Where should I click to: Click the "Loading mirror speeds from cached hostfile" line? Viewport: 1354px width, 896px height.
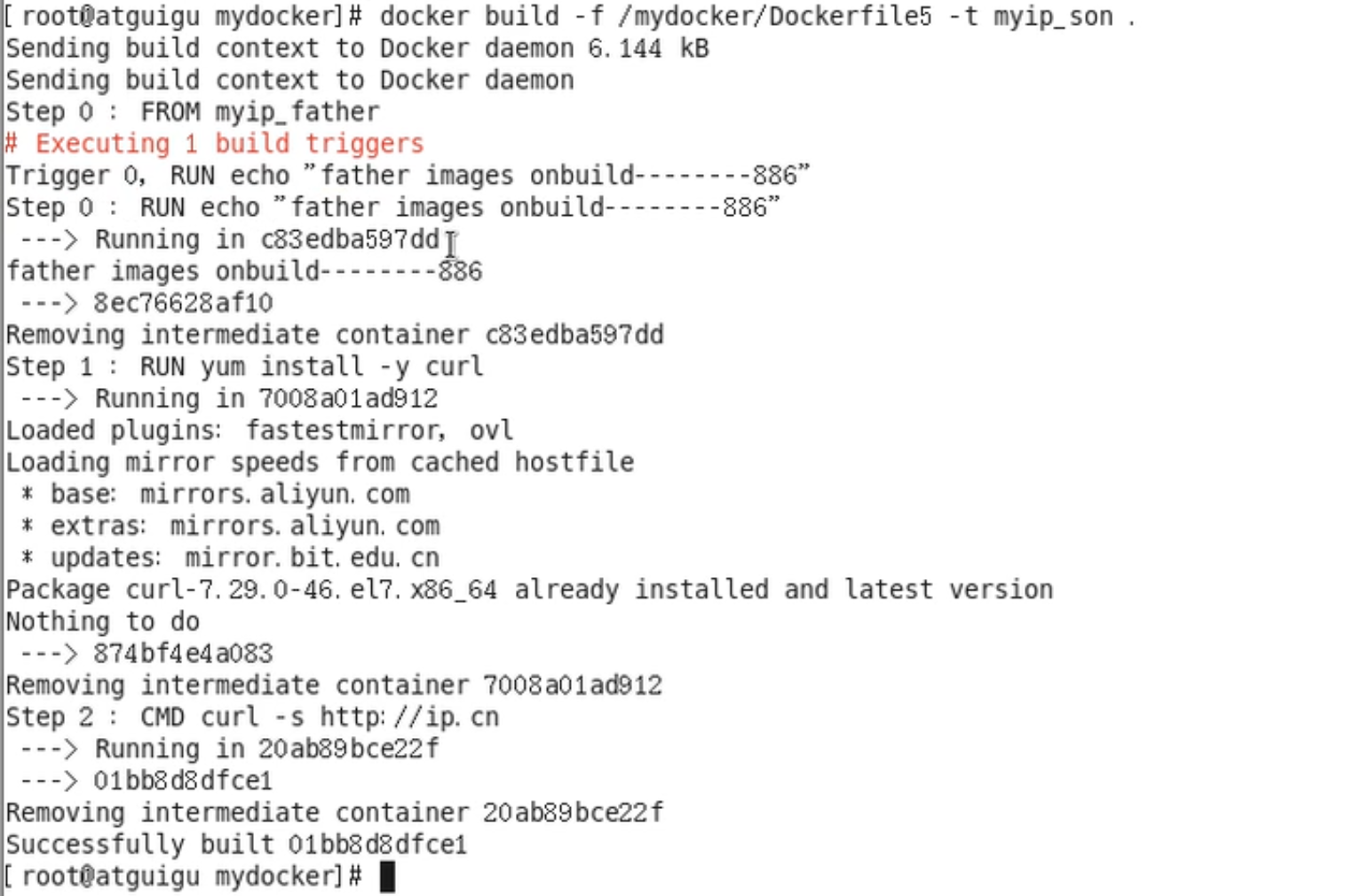[320, 463]
